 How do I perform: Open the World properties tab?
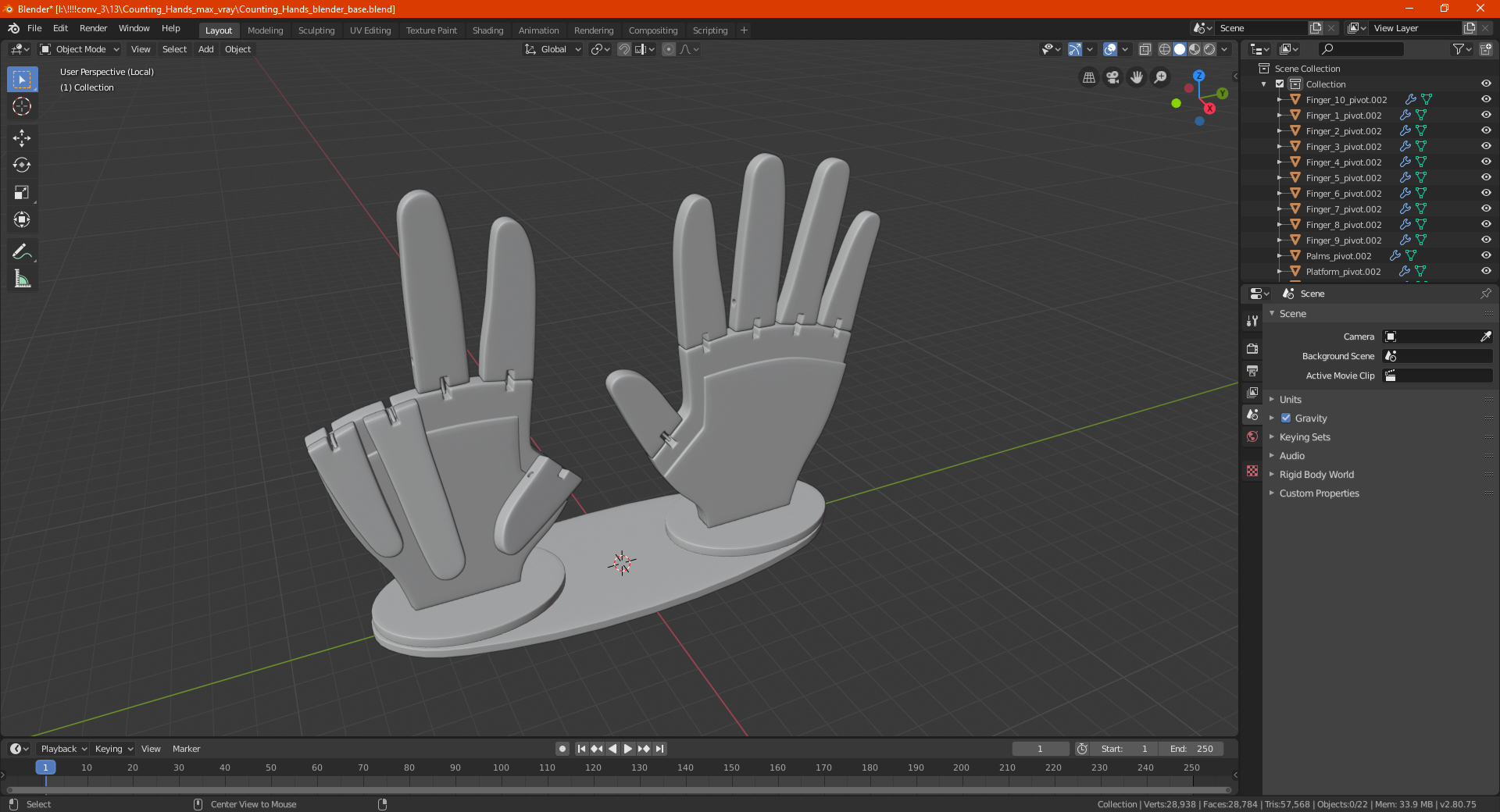coord(1252,436)
